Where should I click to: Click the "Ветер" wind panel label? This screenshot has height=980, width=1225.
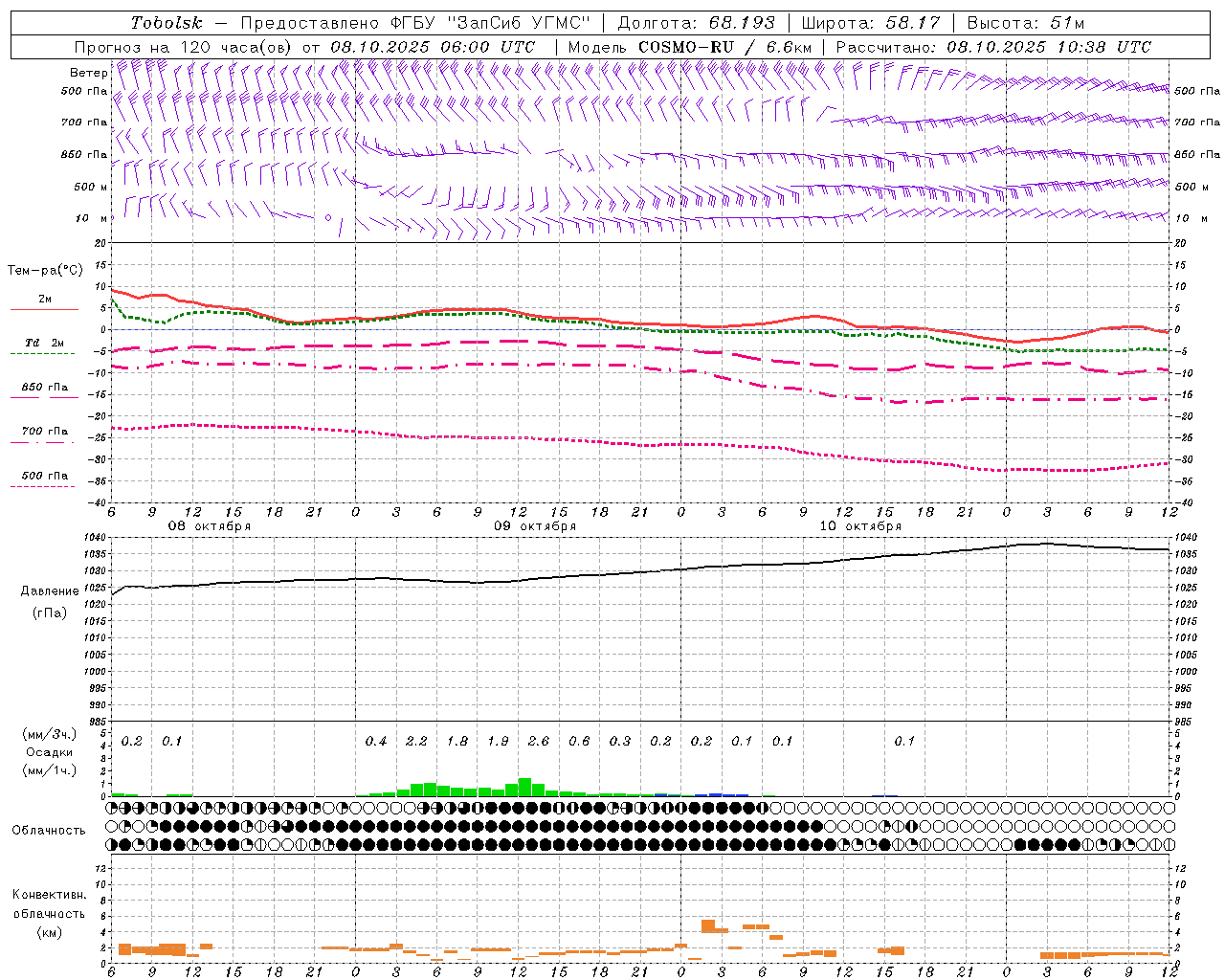pos(88,73)
